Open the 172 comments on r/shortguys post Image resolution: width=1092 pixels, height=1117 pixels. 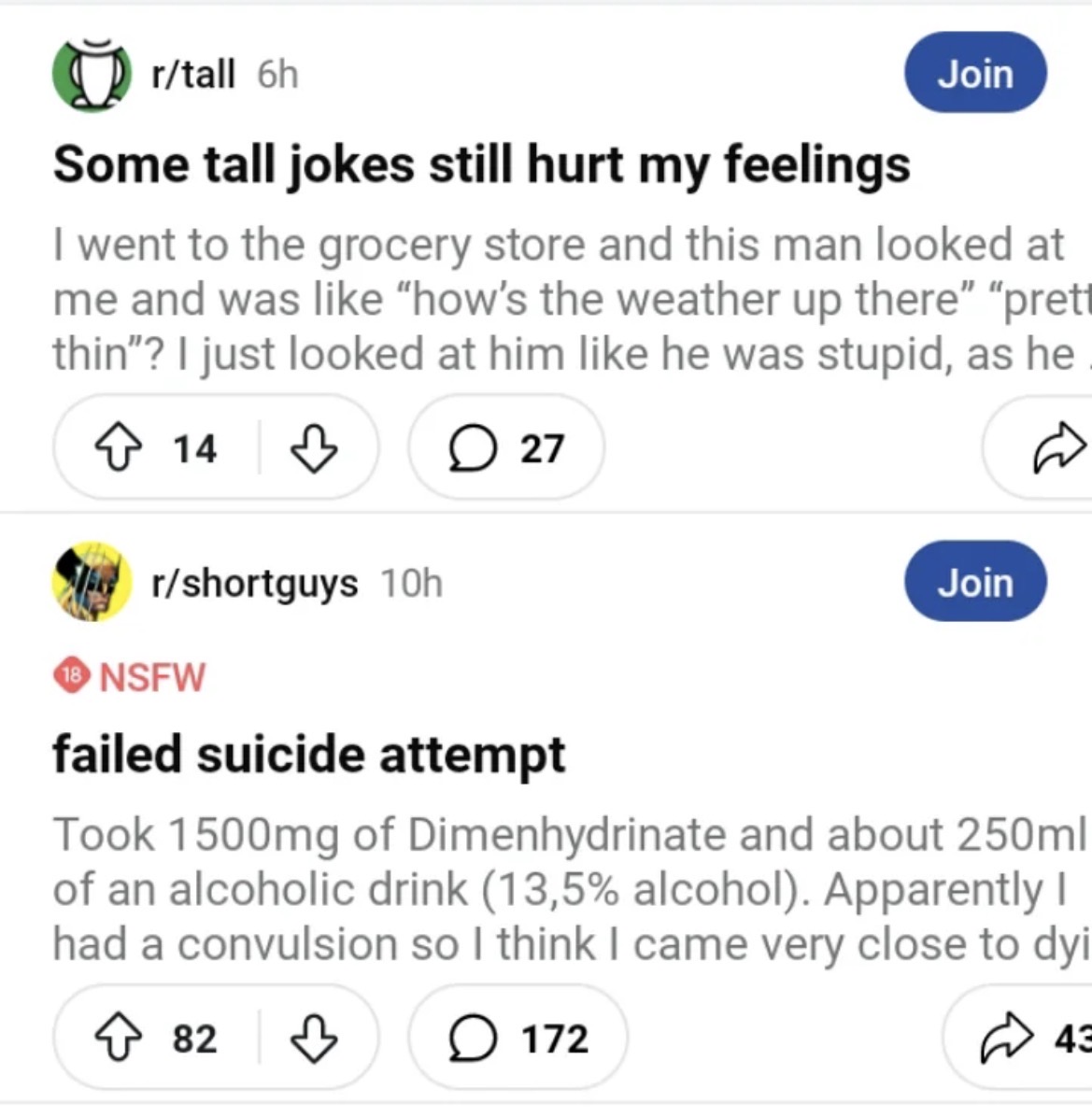coord(518,1039)
